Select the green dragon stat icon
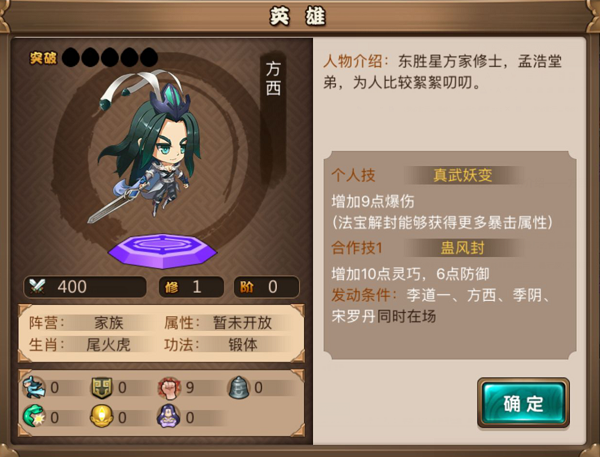 coord(34,416)
